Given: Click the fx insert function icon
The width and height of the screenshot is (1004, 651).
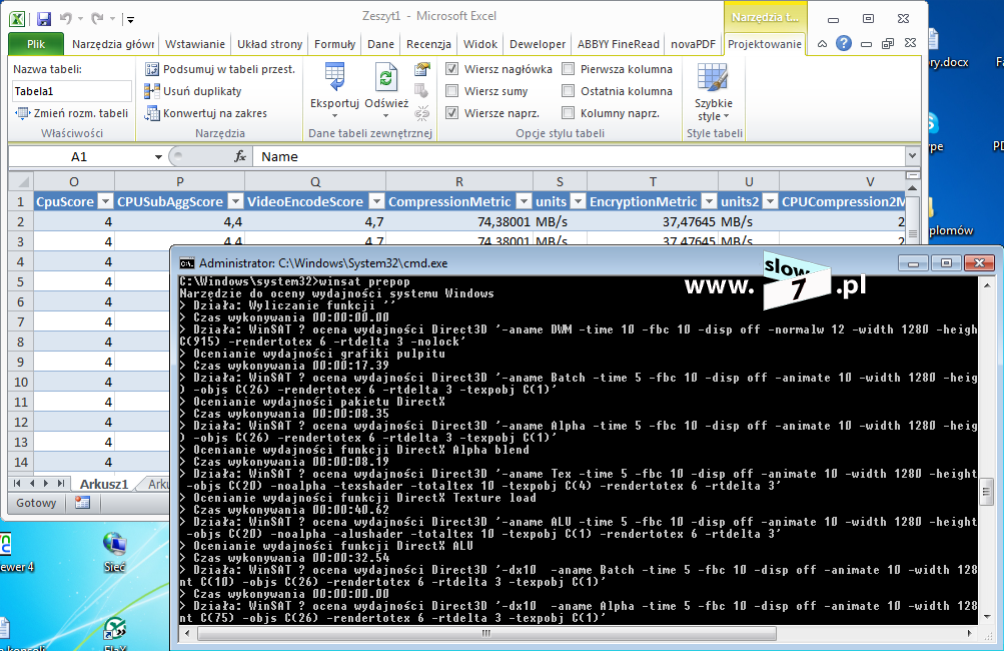Looking at the screenshot, I should (x=240, y=157).
